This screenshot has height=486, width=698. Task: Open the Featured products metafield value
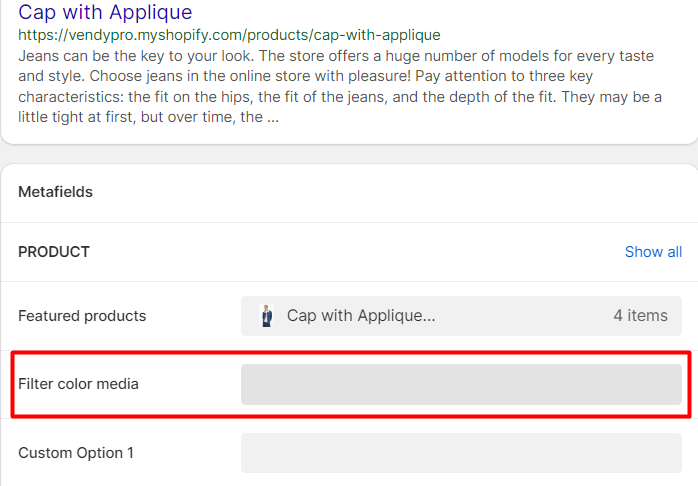[461, 316]
